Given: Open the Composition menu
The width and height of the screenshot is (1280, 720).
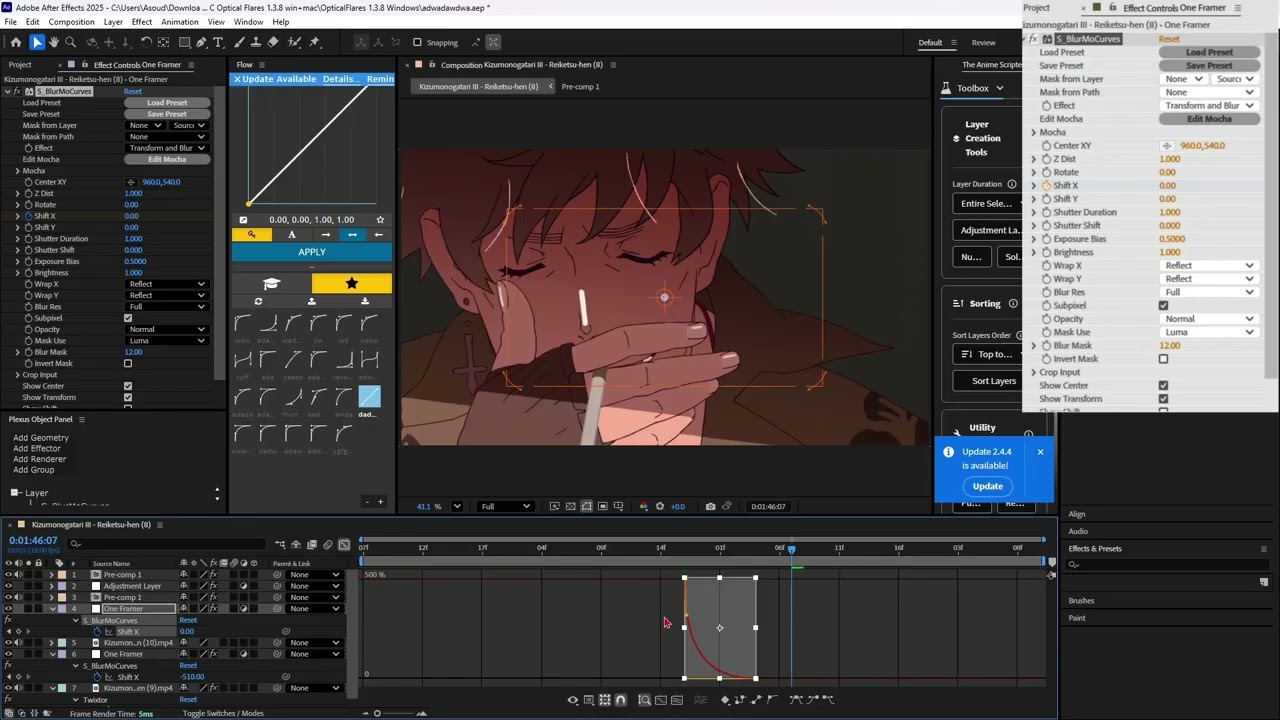Looking at the screenshot, I should [x=71, y=22].
